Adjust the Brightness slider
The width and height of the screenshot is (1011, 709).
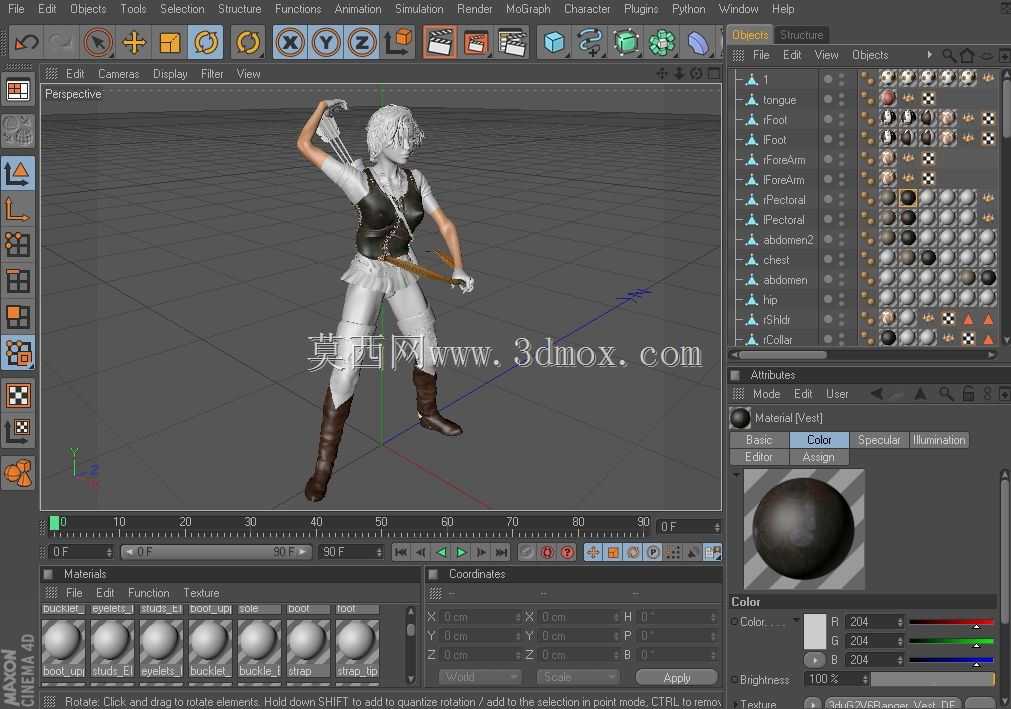coord(932,679)
